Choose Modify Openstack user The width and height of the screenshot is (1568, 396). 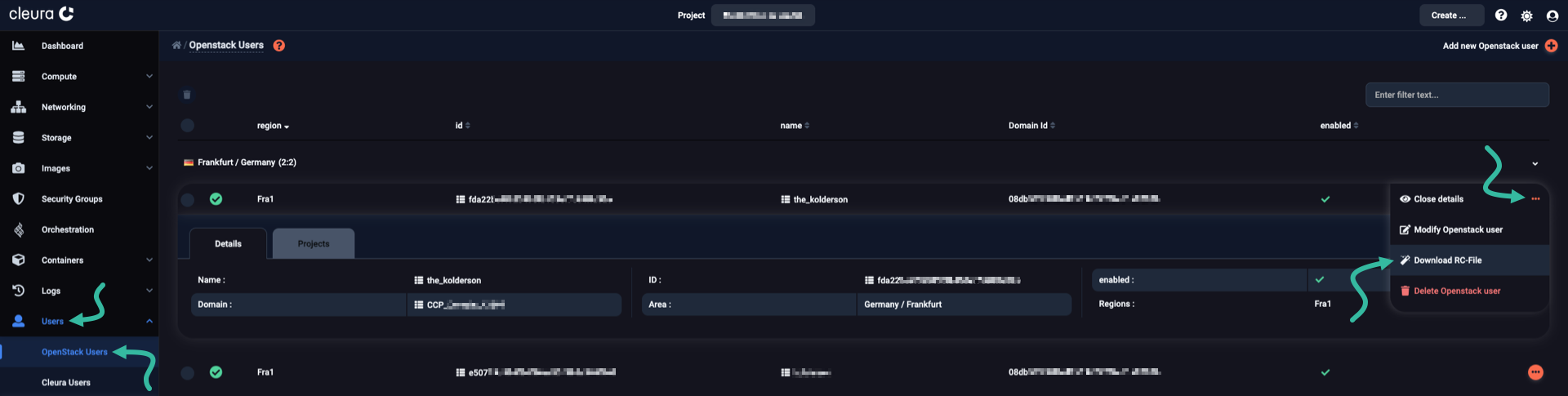(1451, 229)
